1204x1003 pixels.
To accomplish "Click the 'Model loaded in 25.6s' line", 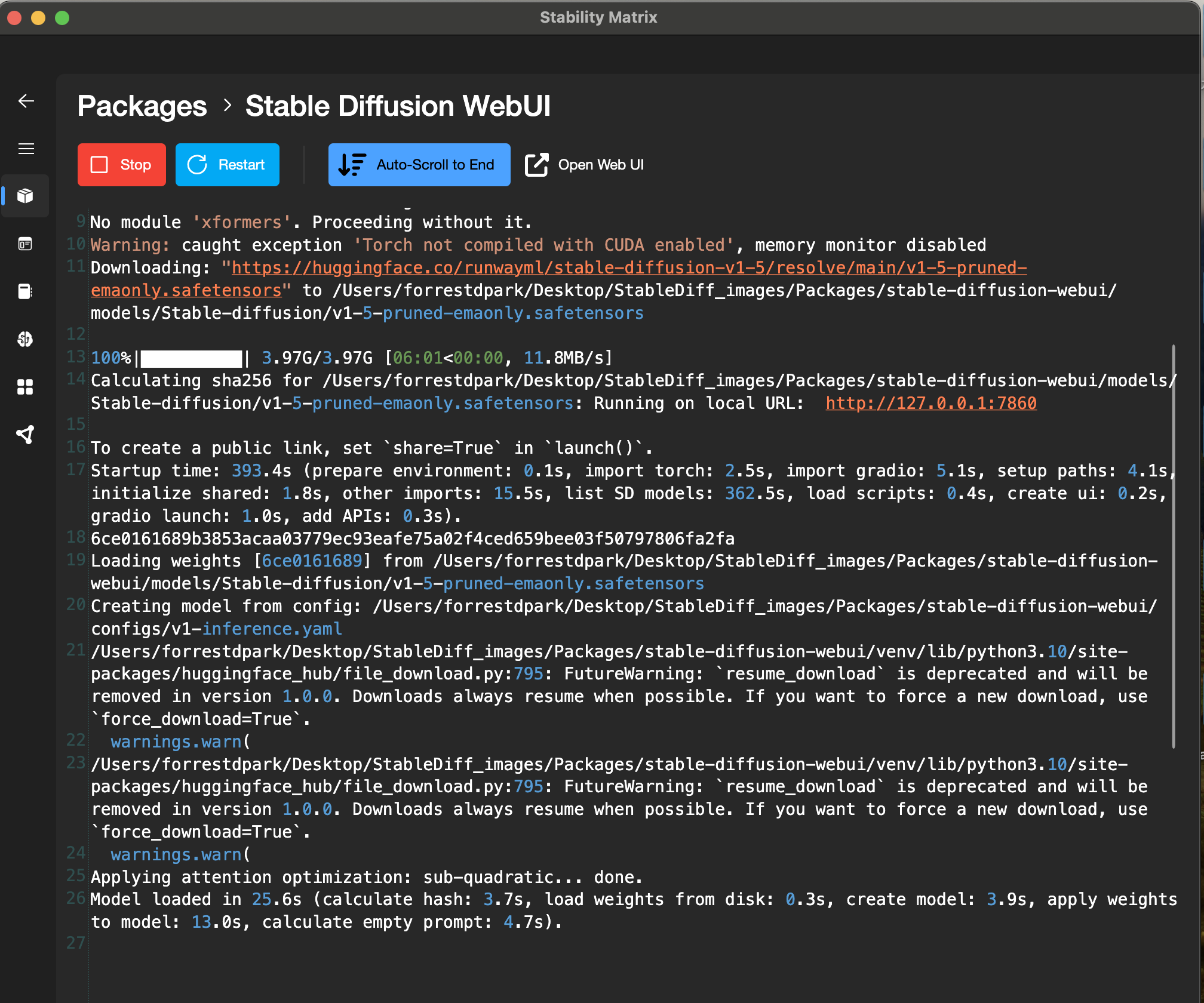I will 634,910.
